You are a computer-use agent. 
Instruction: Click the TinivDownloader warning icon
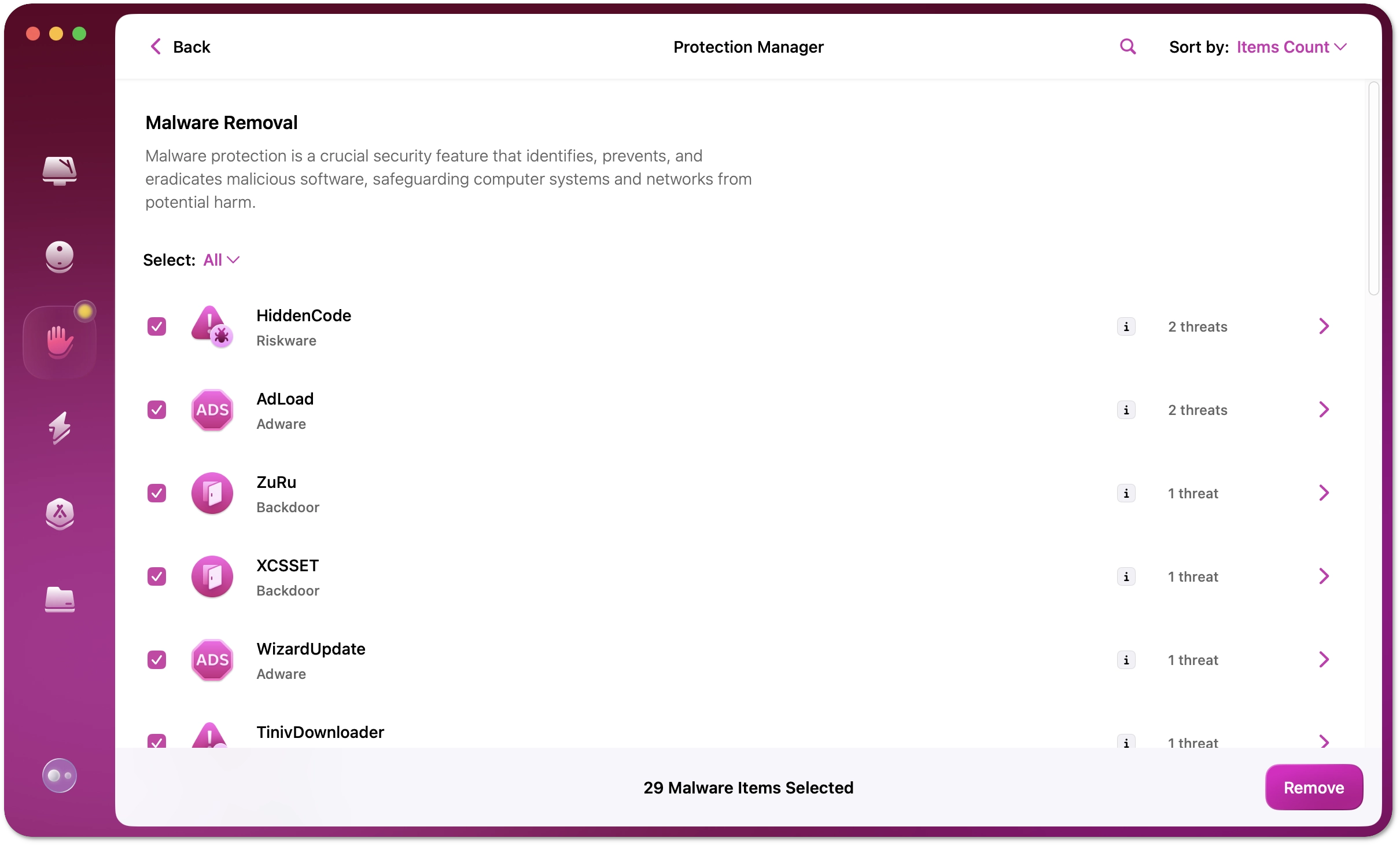tap(211, 735)
